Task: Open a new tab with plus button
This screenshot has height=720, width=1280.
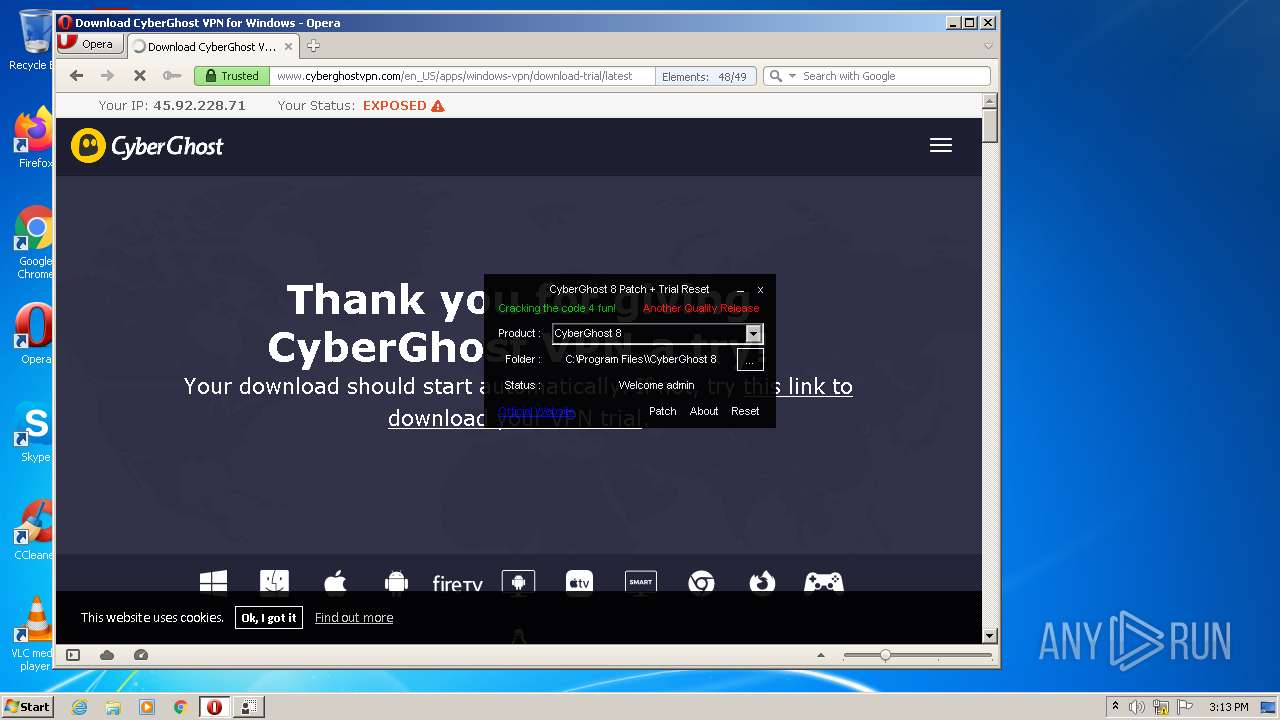Action: pos(313,46)
